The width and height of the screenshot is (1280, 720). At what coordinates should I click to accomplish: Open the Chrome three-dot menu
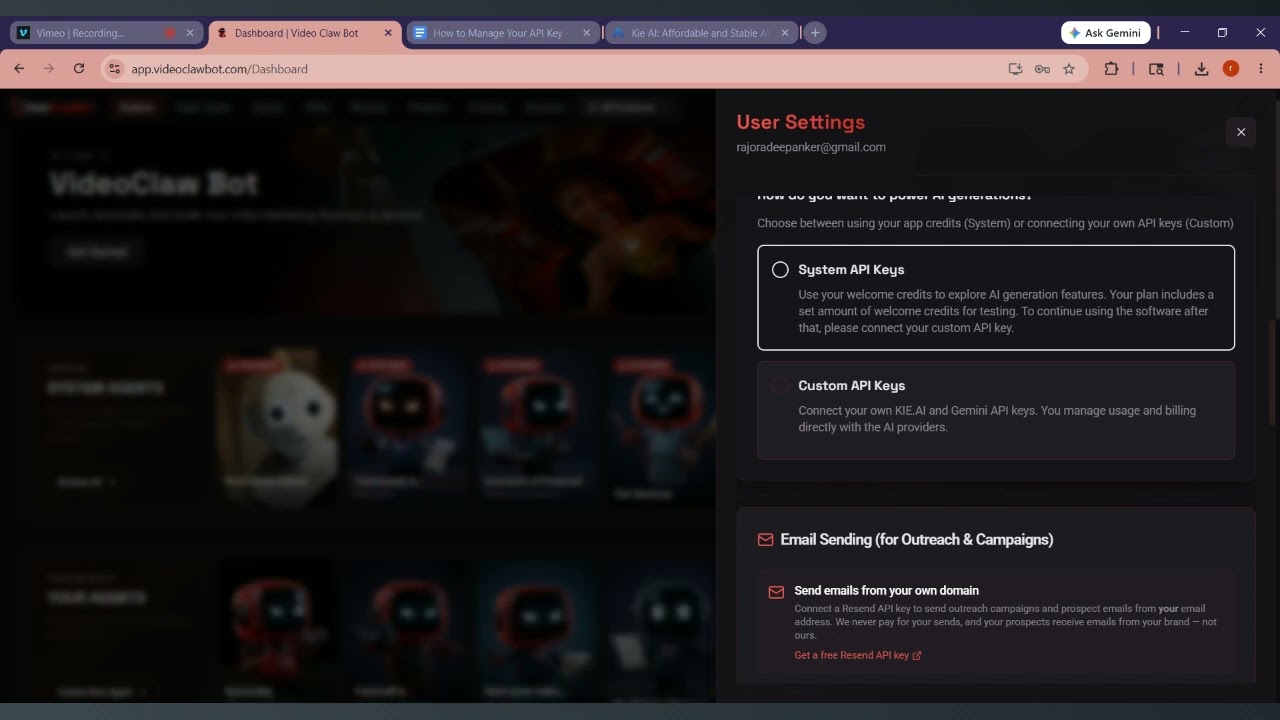1261,69
